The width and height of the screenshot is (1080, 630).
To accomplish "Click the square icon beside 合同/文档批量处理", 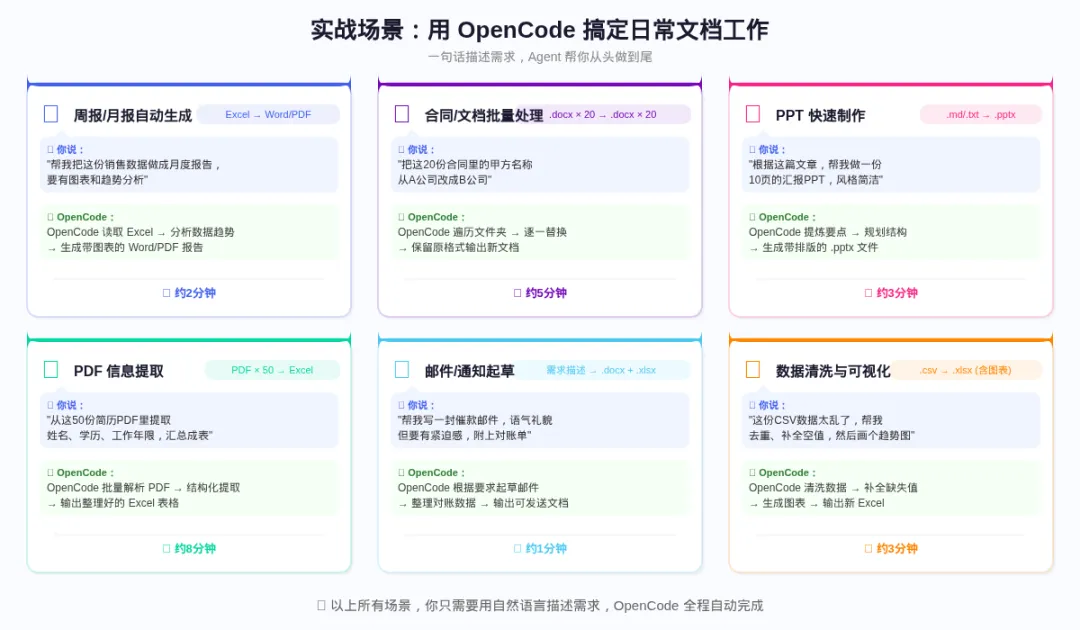I will pyautogui.click(x=402, y=114).
